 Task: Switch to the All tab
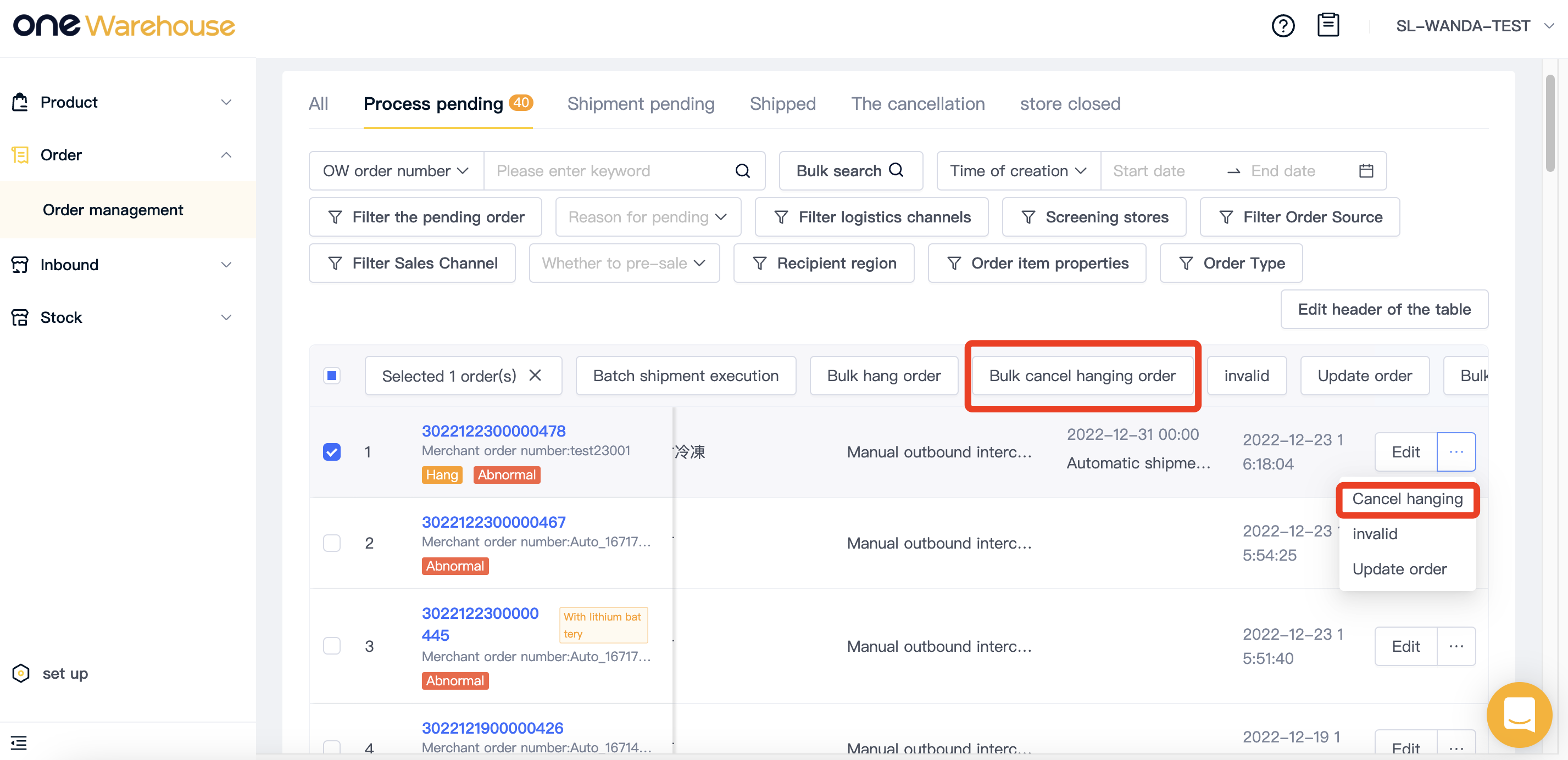coord(318,104)
